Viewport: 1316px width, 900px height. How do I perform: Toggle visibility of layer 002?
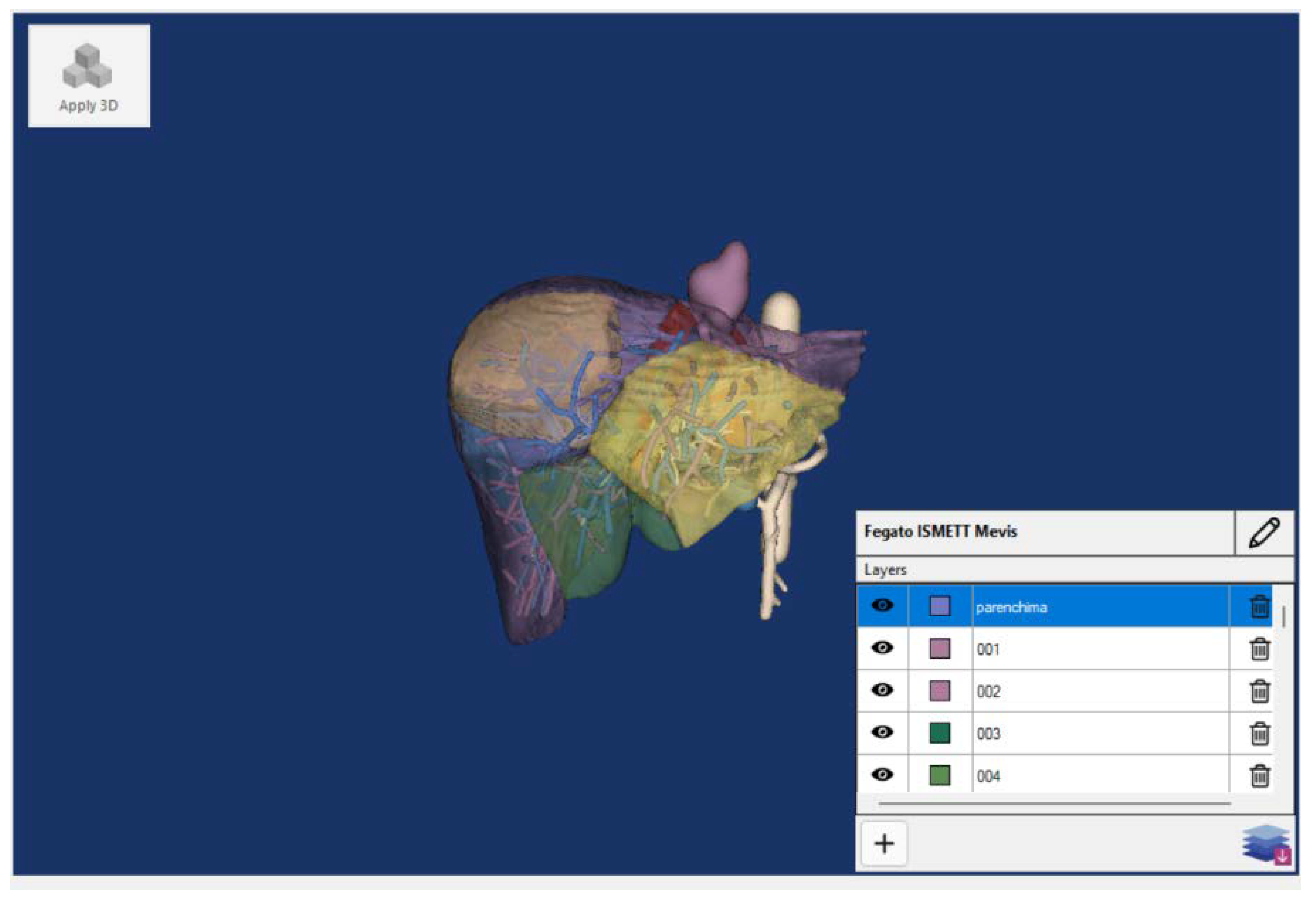[x=882, y=691]
